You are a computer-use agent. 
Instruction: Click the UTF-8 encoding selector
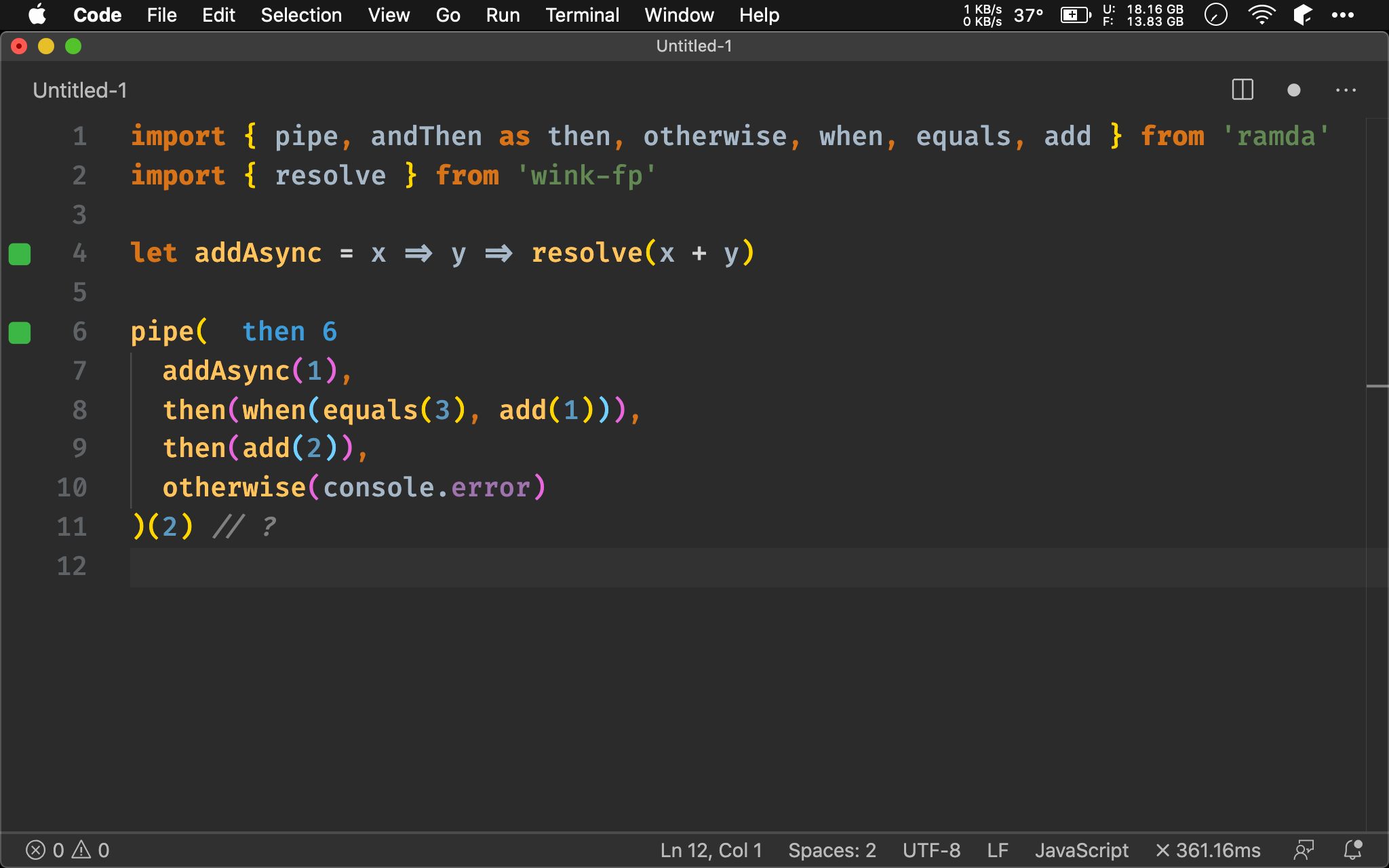click(931, 850)
